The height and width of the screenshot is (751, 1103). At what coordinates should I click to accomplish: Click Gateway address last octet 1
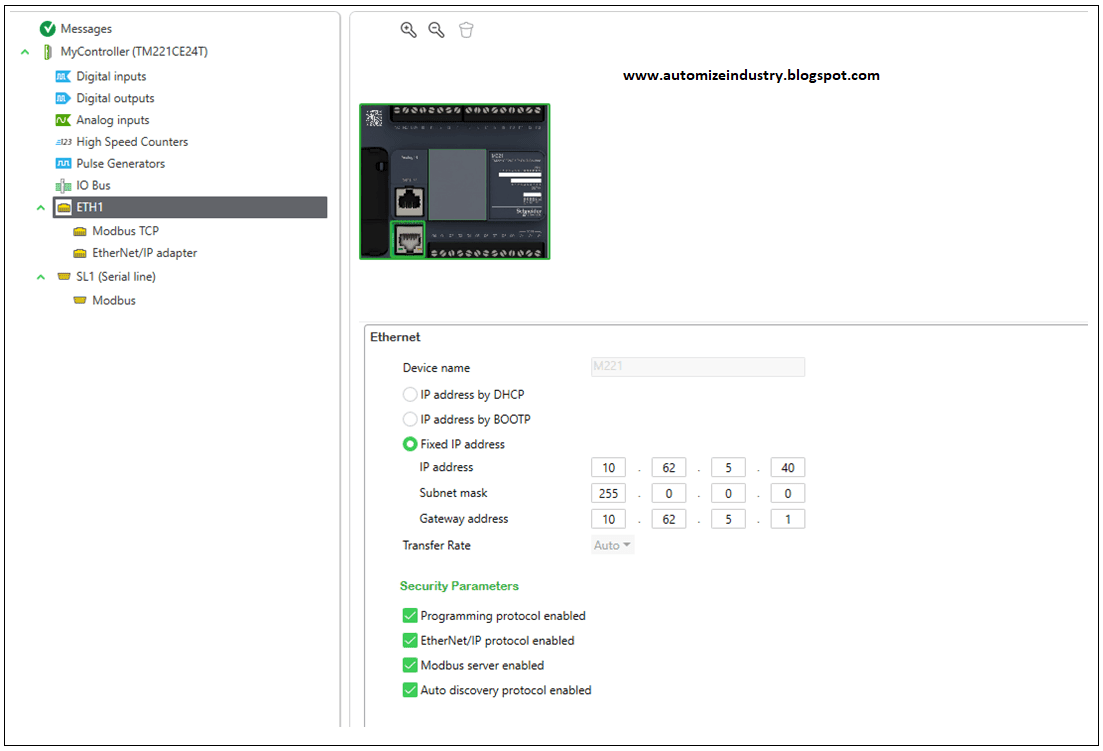pyautogui.click(x=788, y=519)
